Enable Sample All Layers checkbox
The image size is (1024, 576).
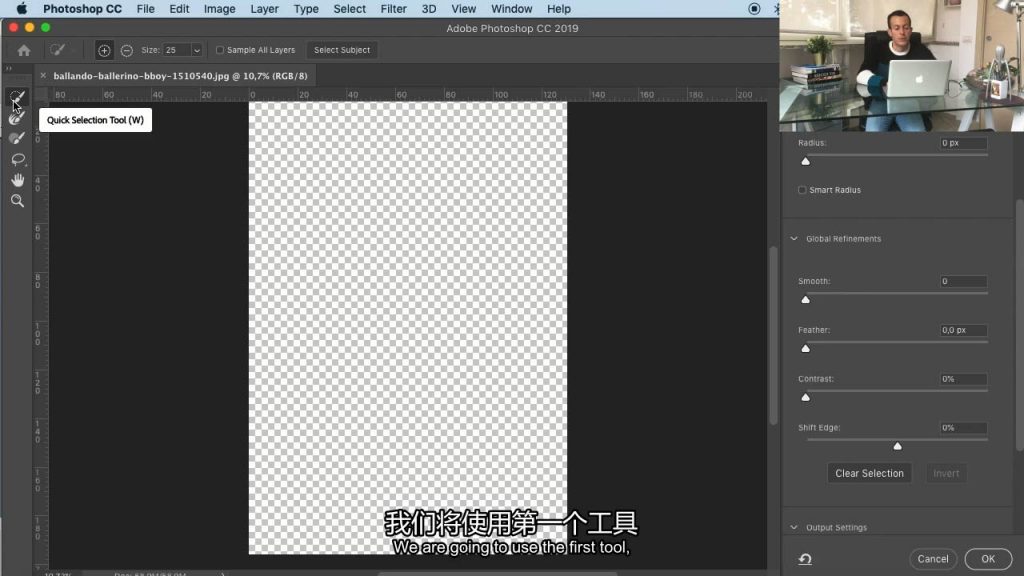220,50
